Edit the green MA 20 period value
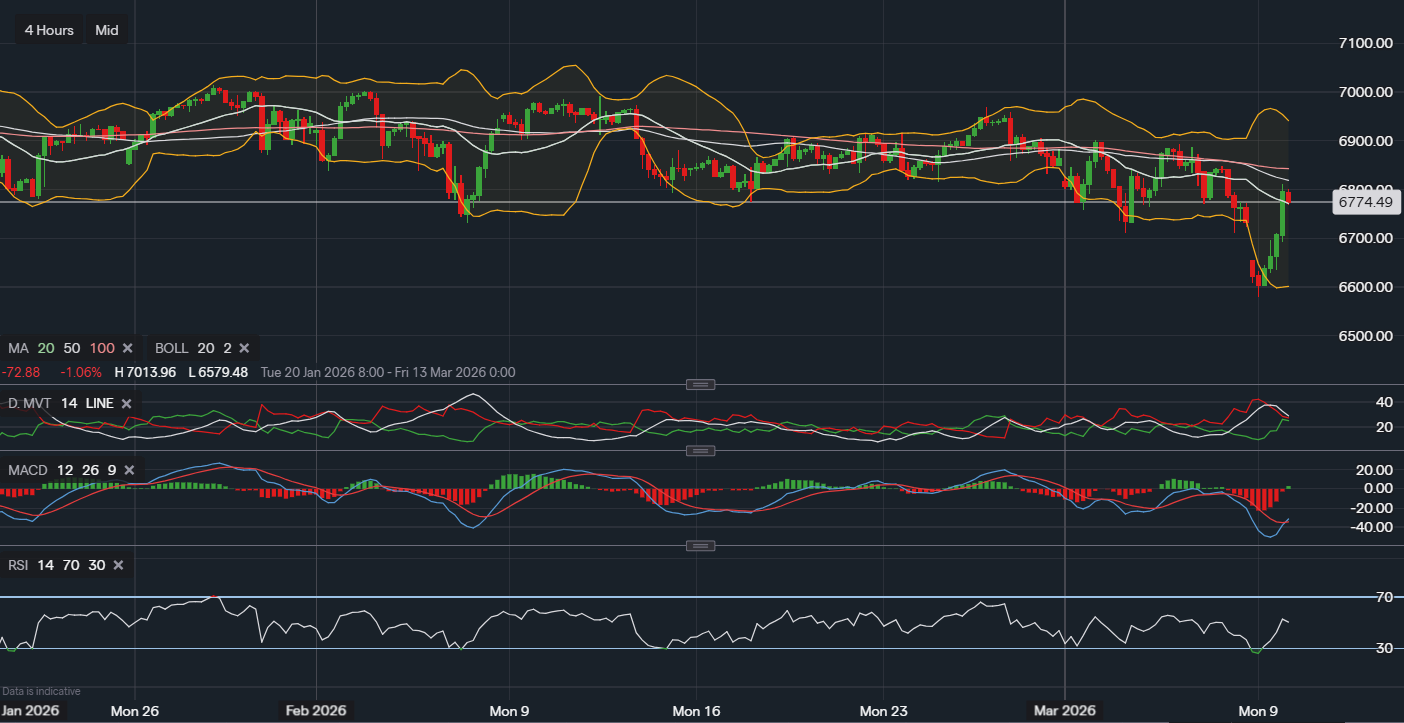This screenshot has height=723, width=1404. pyautogui.click(x=45, y=348)
